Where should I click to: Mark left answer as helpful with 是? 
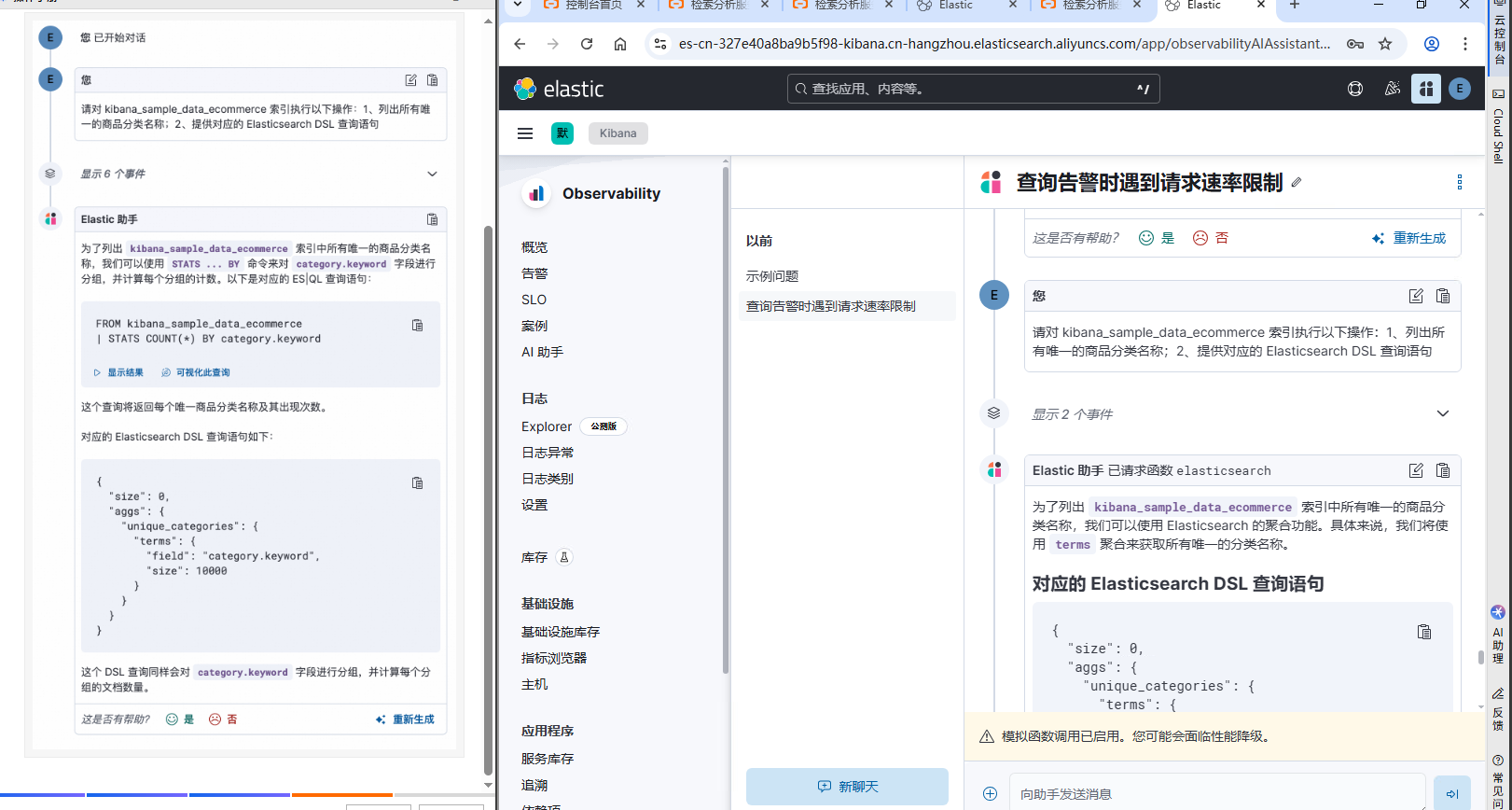click(180, 719)
